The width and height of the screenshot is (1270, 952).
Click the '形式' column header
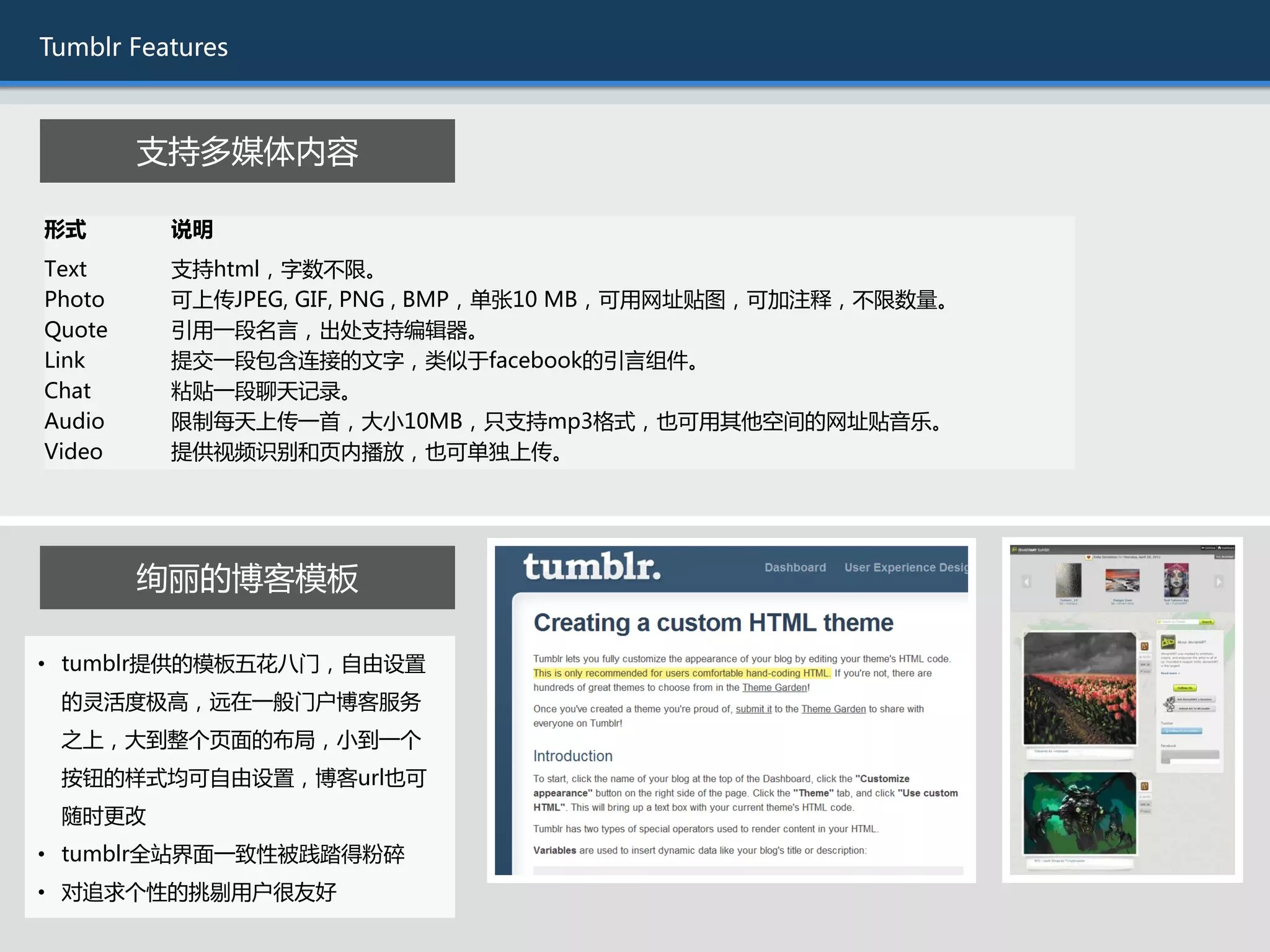(x=65, y=229)
